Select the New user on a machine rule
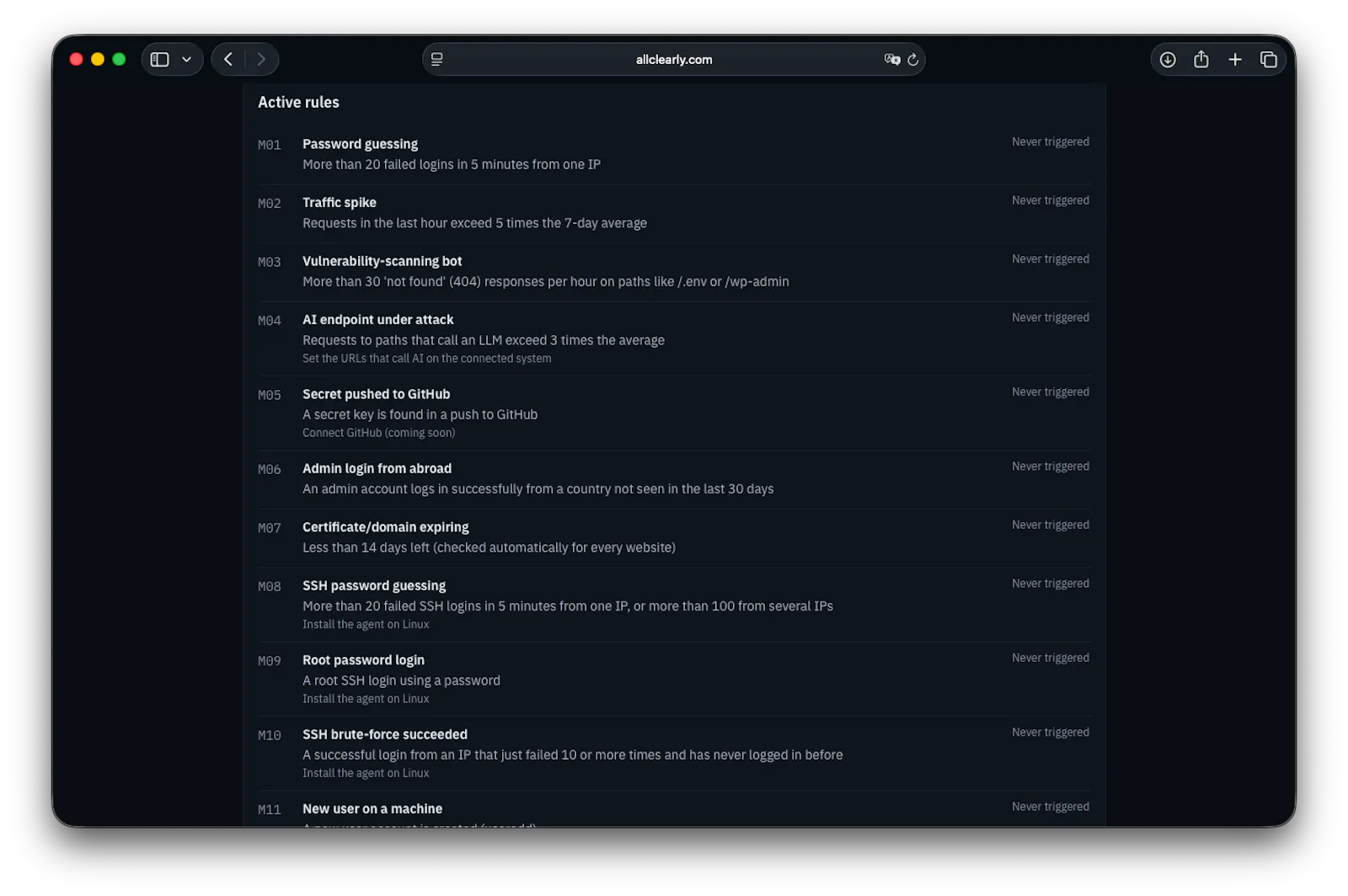Viewport: 1348px width, 896px height. (372, 808)
